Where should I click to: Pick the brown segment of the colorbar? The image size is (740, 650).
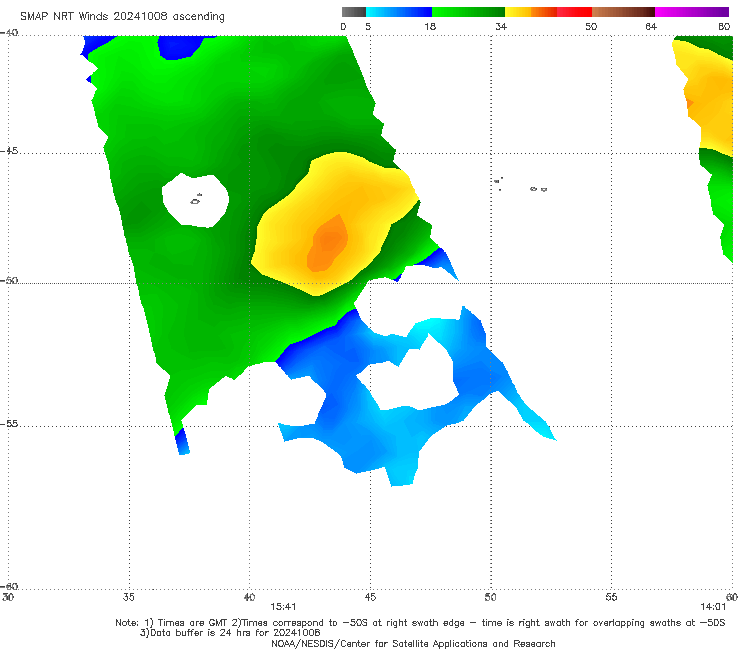coord(623,12)
